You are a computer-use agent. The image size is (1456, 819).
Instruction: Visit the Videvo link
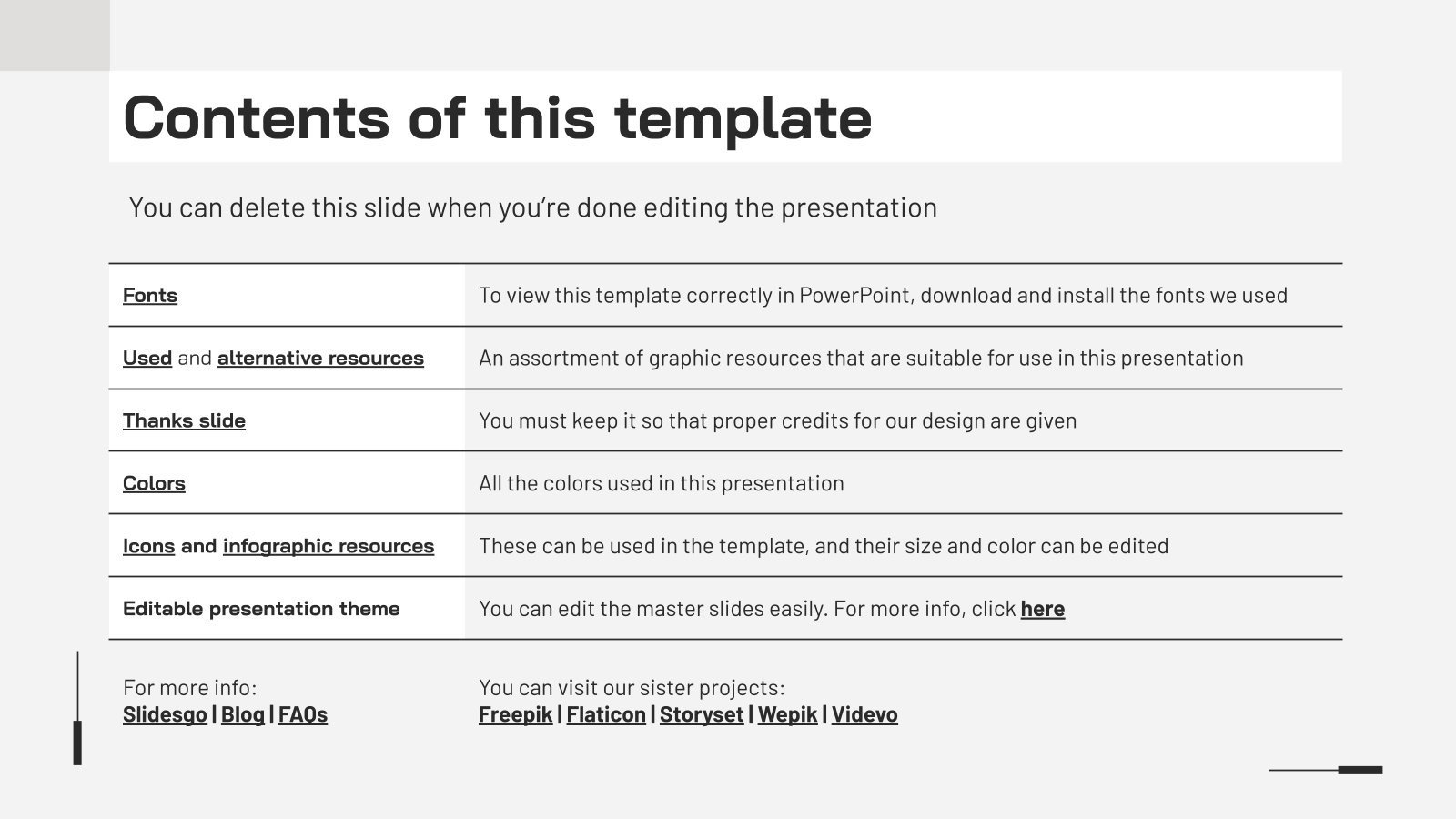click(864, 715)
